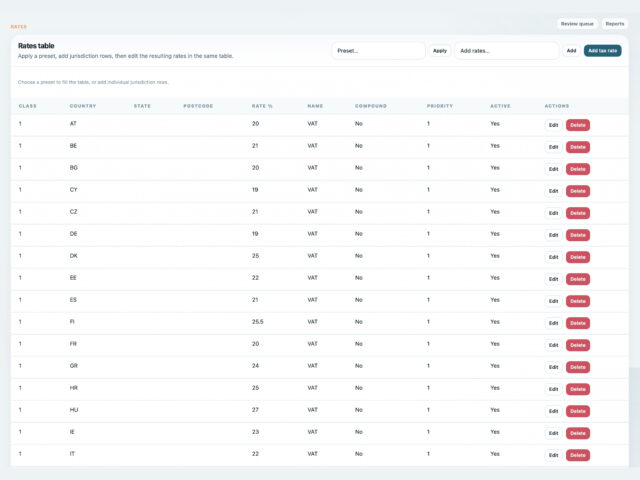
Task: Click the Apply preset button
Action: 440,51
